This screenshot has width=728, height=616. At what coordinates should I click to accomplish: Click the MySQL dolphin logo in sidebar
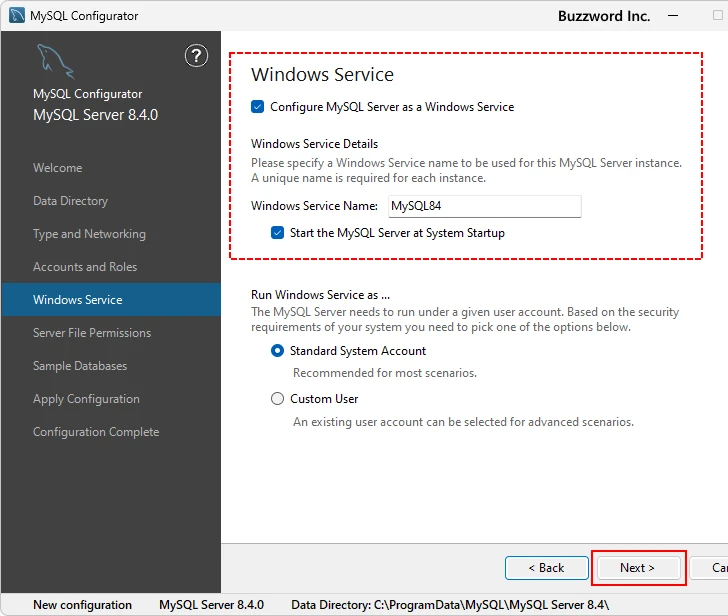[56, 62]
